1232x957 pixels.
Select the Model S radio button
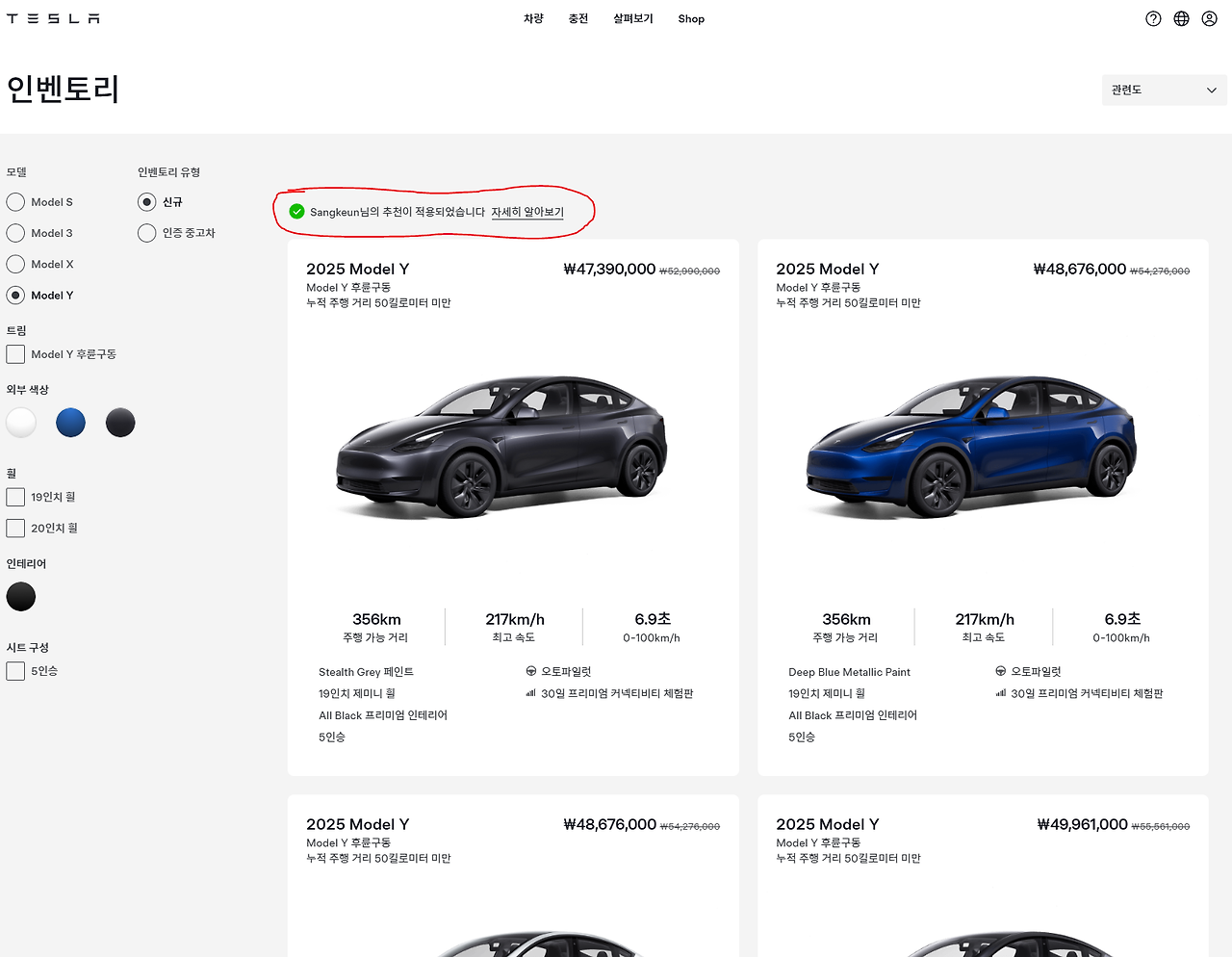coord(15,202)
